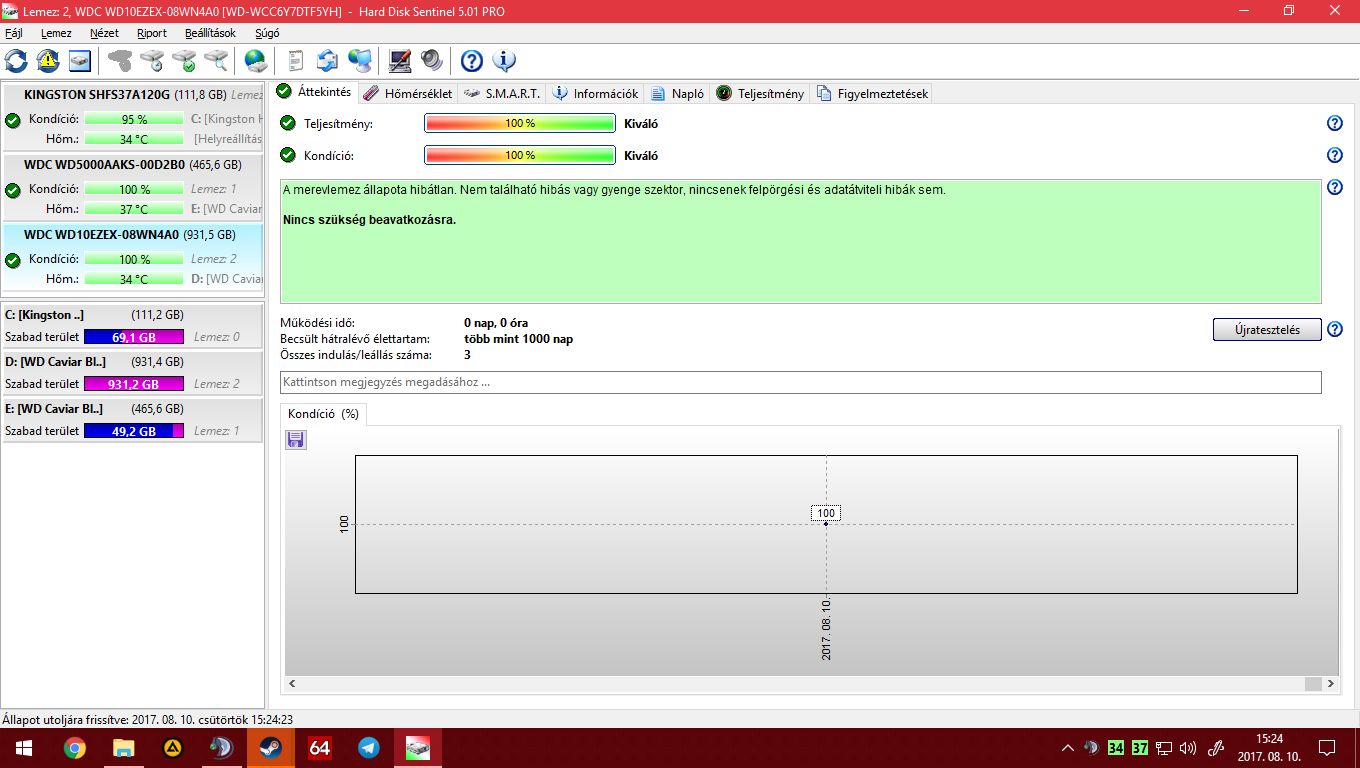Open the Teljesítmény tab
The height and width of the screenshot is (768, 1360).
(760, 93)
